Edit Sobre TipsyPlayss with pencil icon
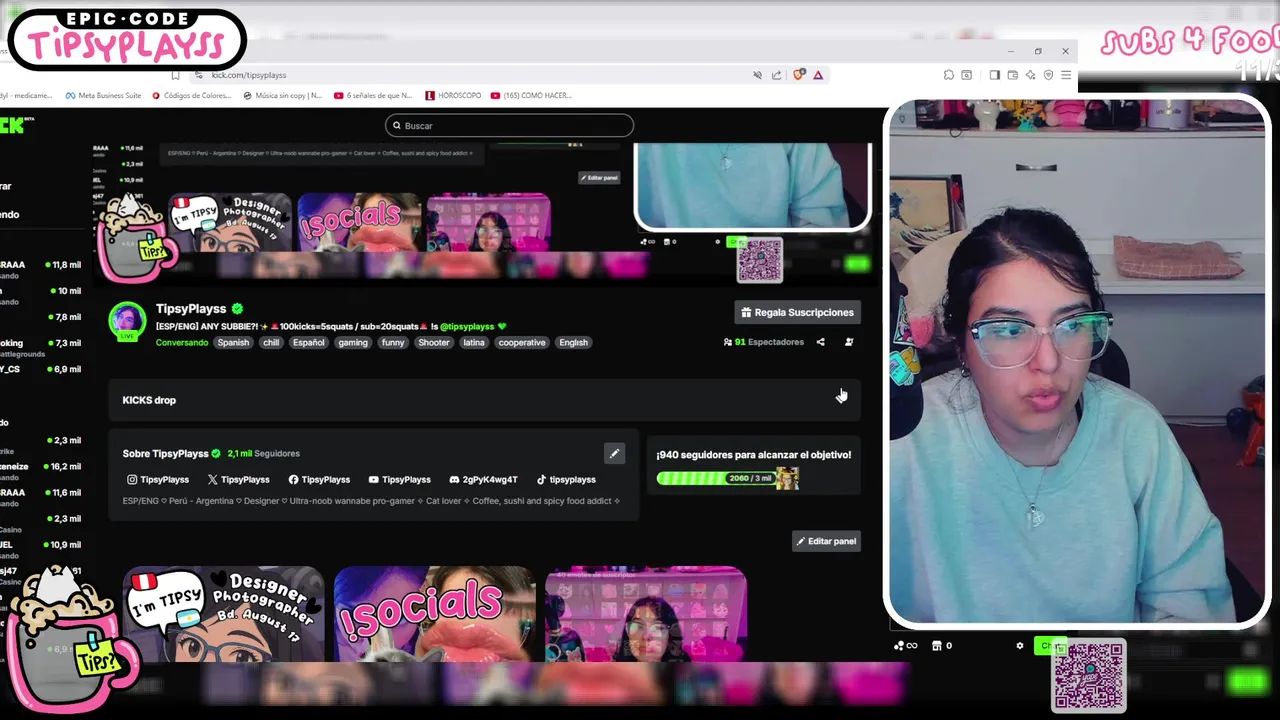 tap(614, 453)
